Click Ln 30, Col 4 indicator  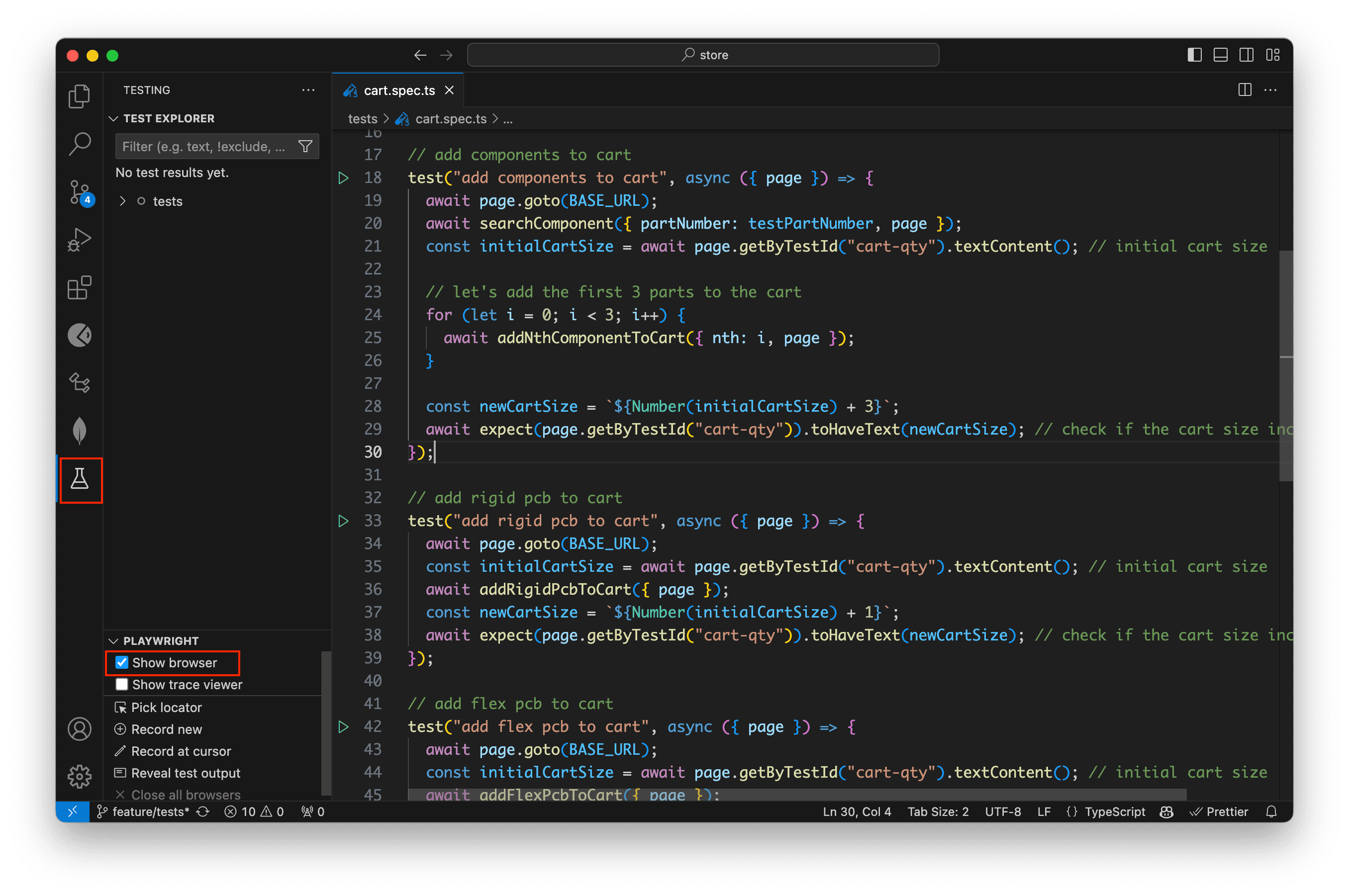pyautogui.click(x=856, y=811)
